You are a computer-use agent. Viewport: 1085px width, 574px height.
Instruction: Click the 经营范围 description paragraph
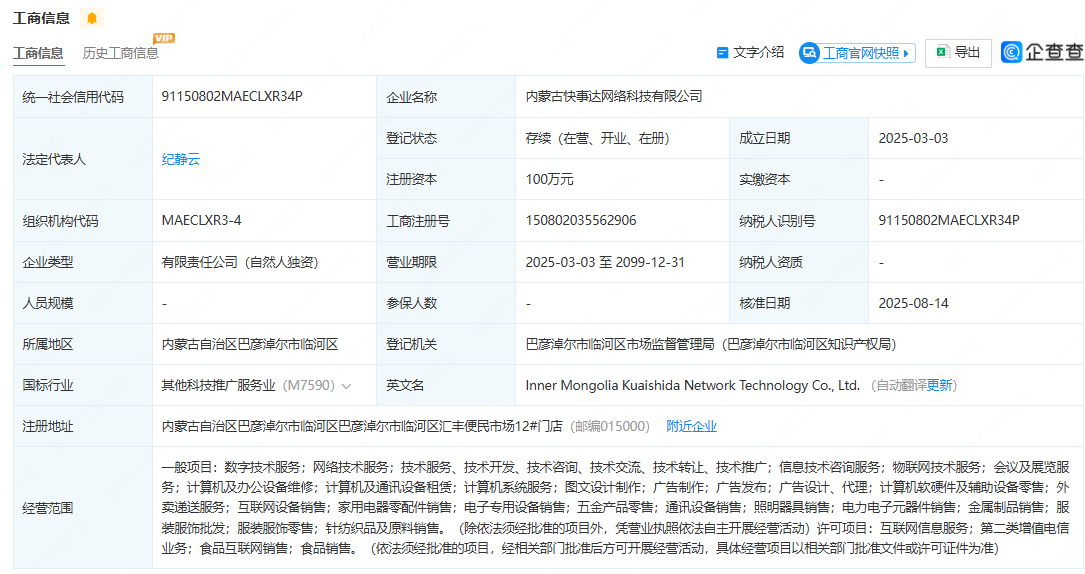615,508
